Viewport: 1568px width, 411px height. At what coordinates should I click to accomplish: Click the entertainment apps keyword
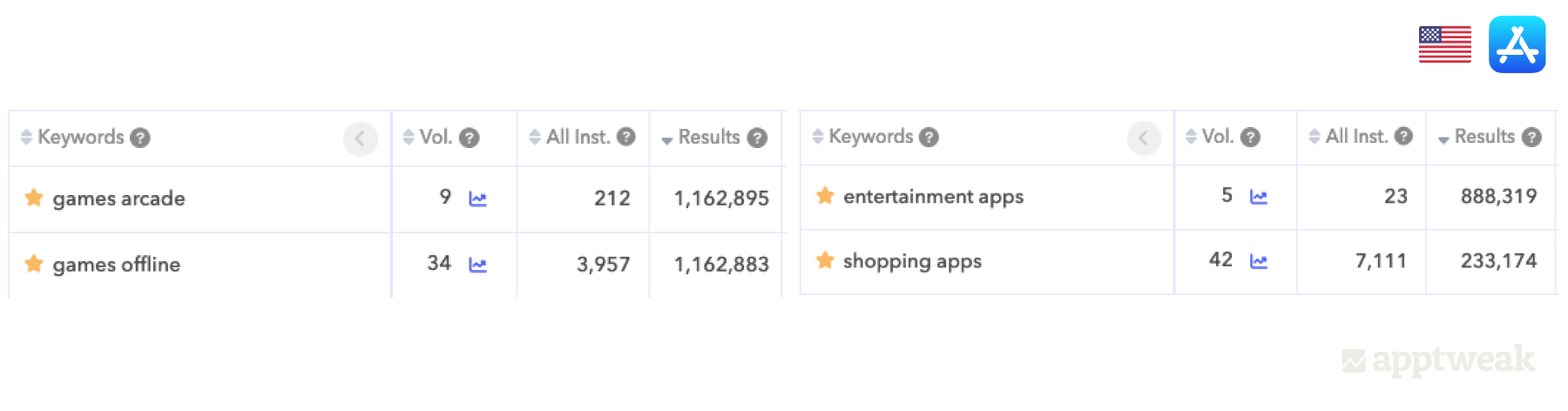933,197
